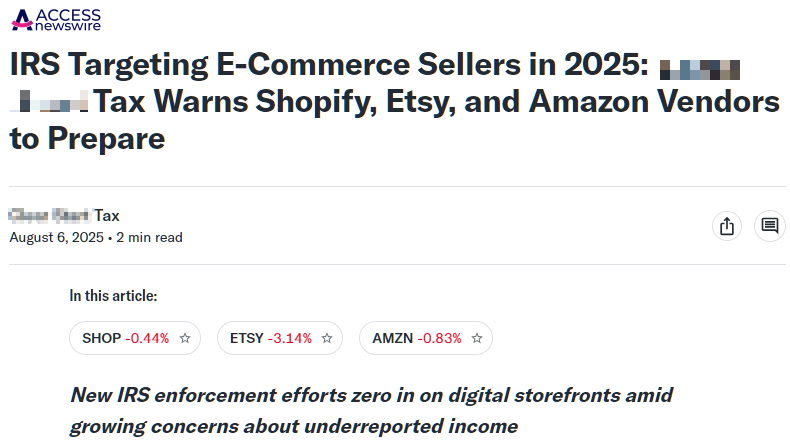Click the AMZN ticker symbol text
The height and width of the screenshot is (442, 790).
coord(392,338)
